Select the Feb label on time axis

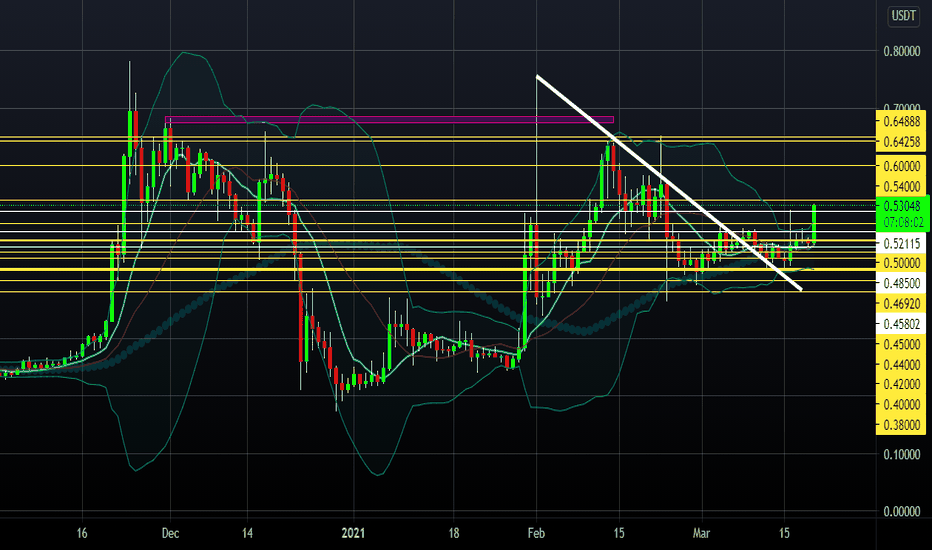pos(536,533)
